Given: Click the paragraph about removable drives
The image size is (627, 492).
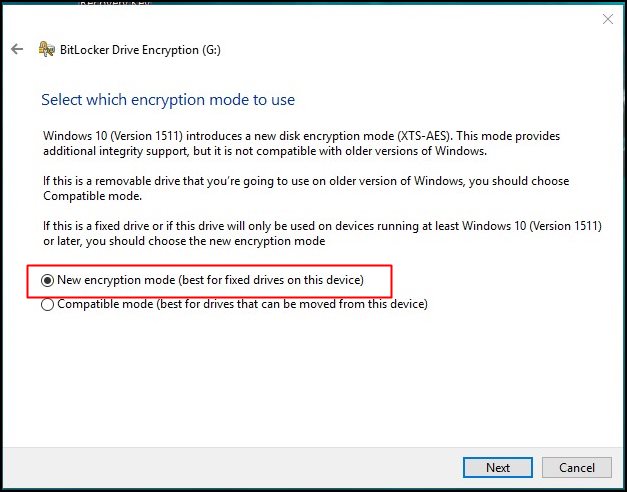Looking at the screenshot, I should (x=306, y=188).
